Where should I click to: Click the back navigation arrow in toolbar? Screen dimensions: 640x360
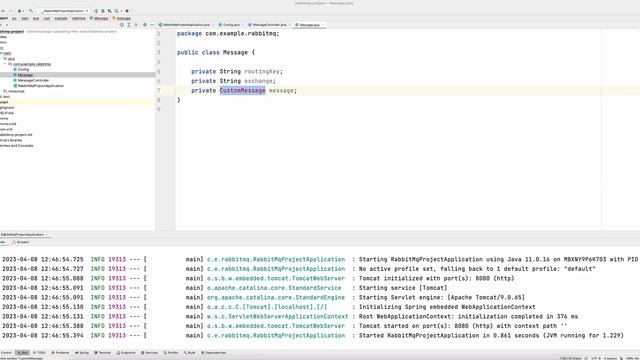[x=3, y=11]
